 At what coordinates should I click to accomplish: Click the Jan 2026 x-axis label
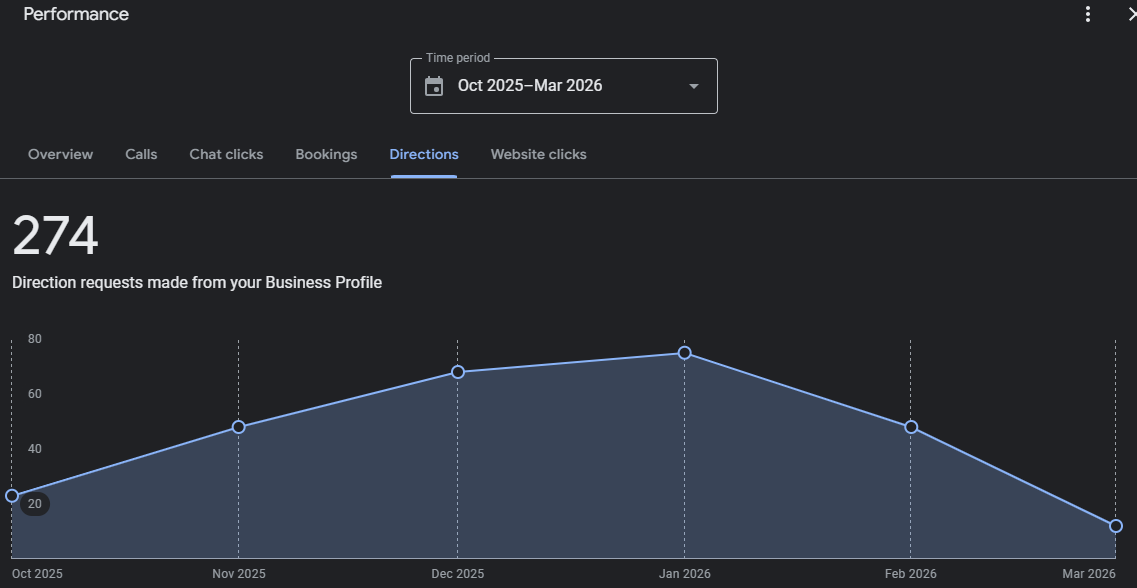(x=684, y=574)
